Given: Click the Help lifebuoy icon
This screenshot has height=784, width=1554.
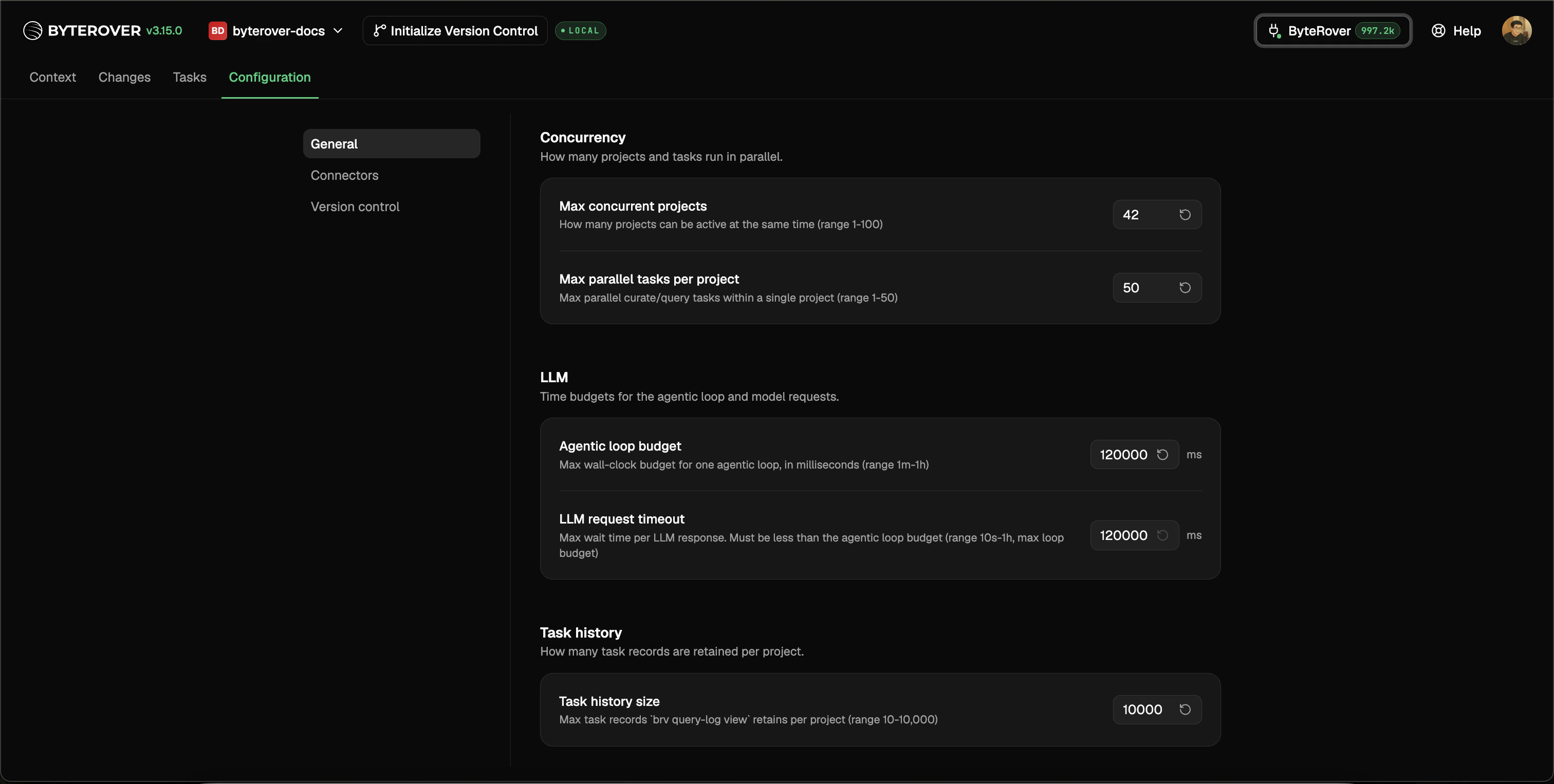Looking at the screenshot, I should pos(1438,31).
